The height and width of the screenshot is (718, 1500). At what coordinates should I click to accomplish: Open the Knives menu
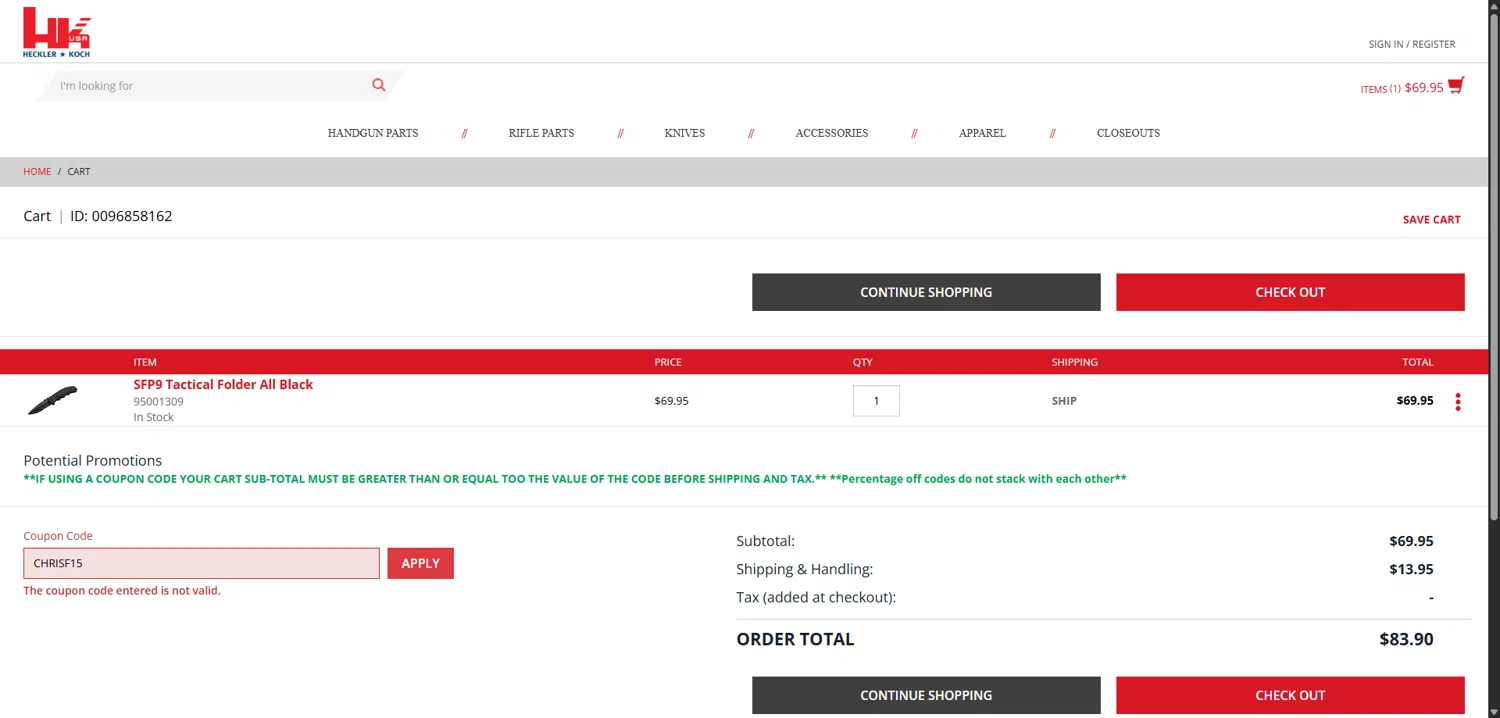(685, 133)
